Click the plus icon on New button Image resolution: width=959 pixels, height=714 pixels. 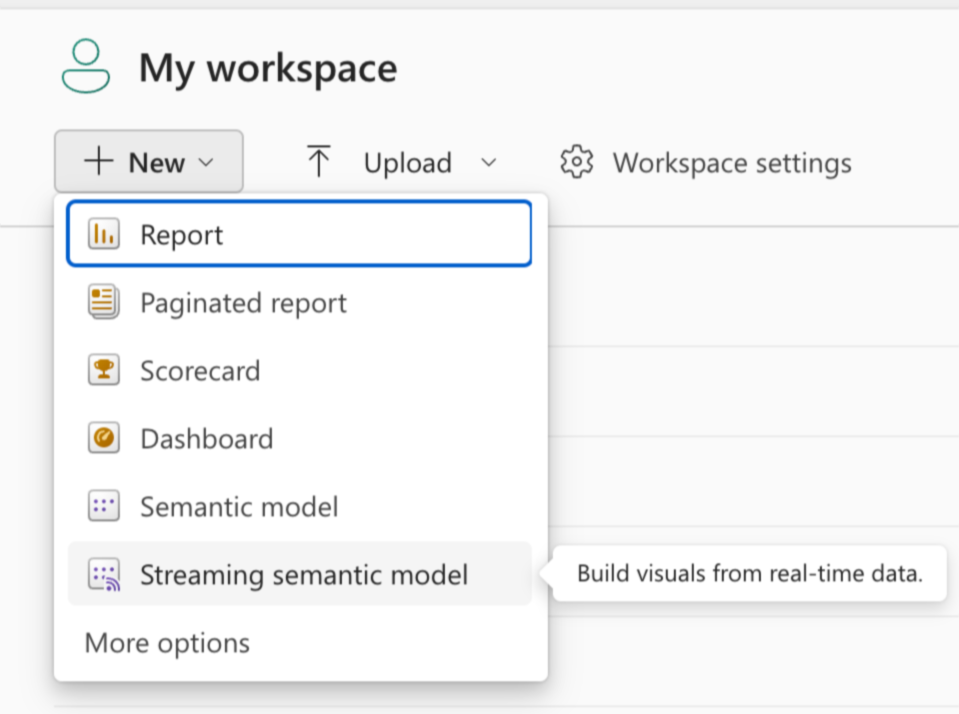pos(99,162)
